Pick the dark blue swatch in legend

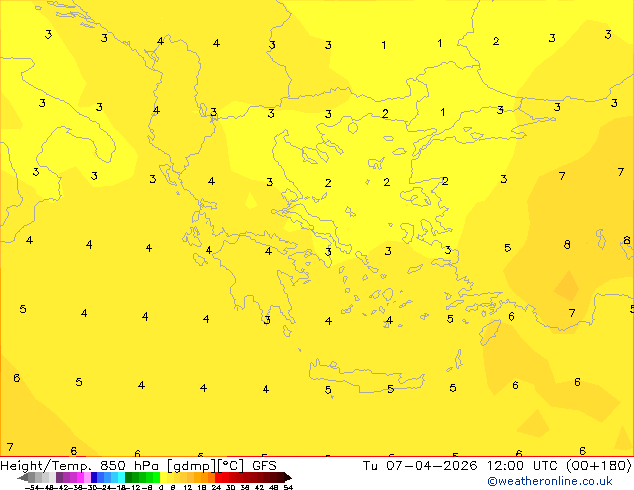point(94,477)
